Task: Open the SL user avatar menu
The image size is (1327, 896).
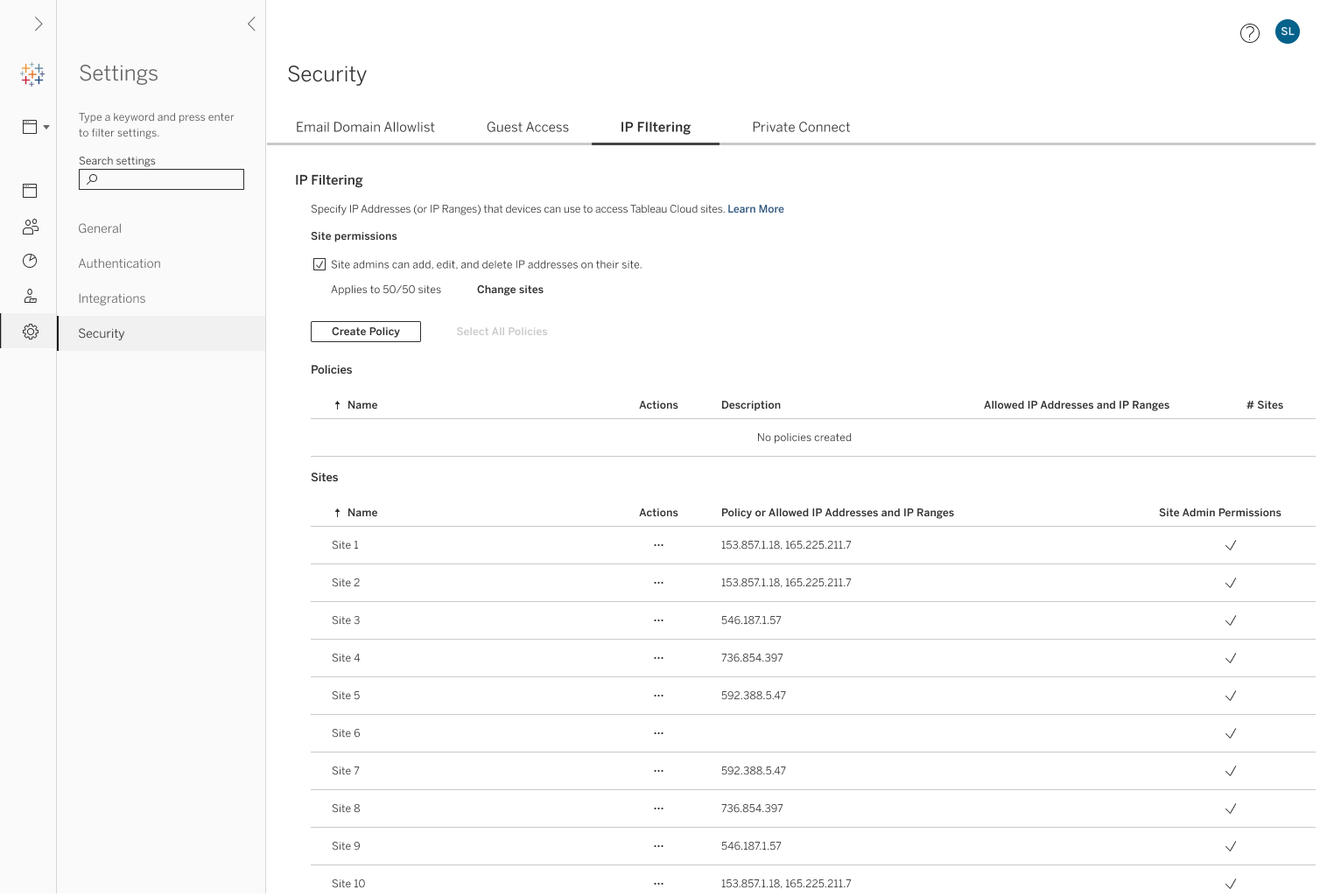Action: pos(1288,31)
